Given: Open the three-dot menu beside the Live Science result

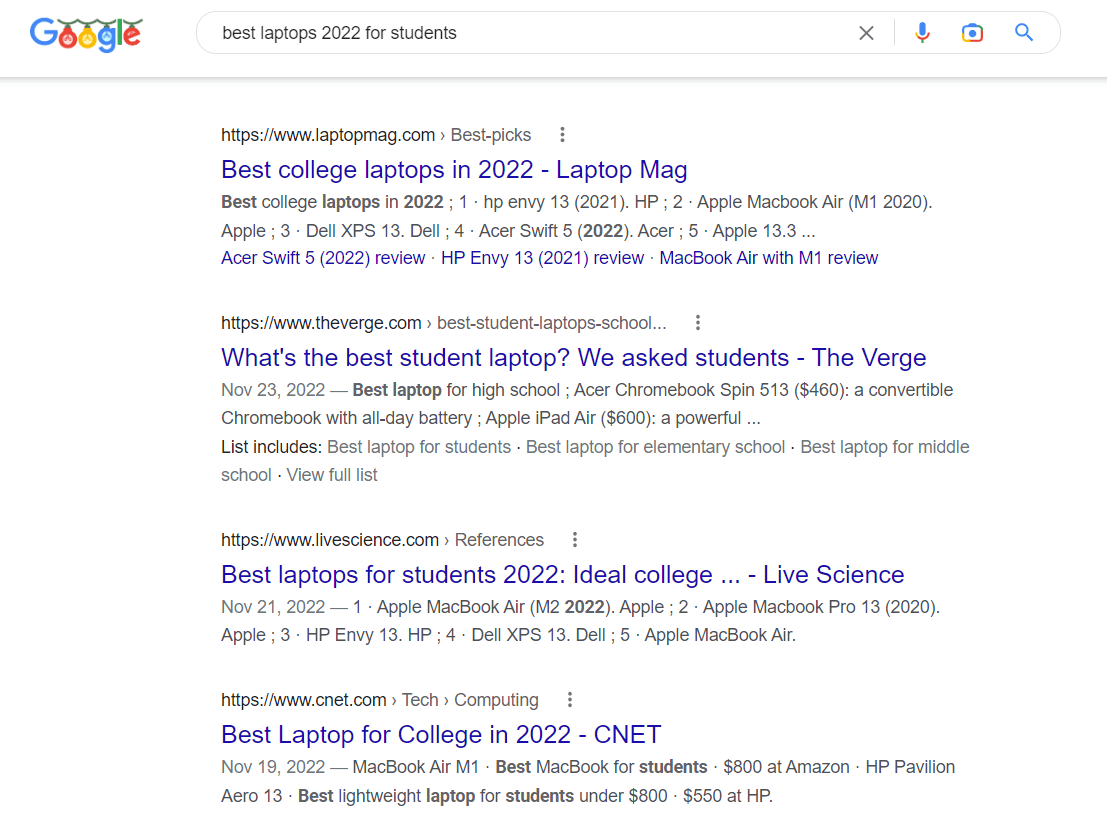Looking at the screenshot, I should [575, 539].
